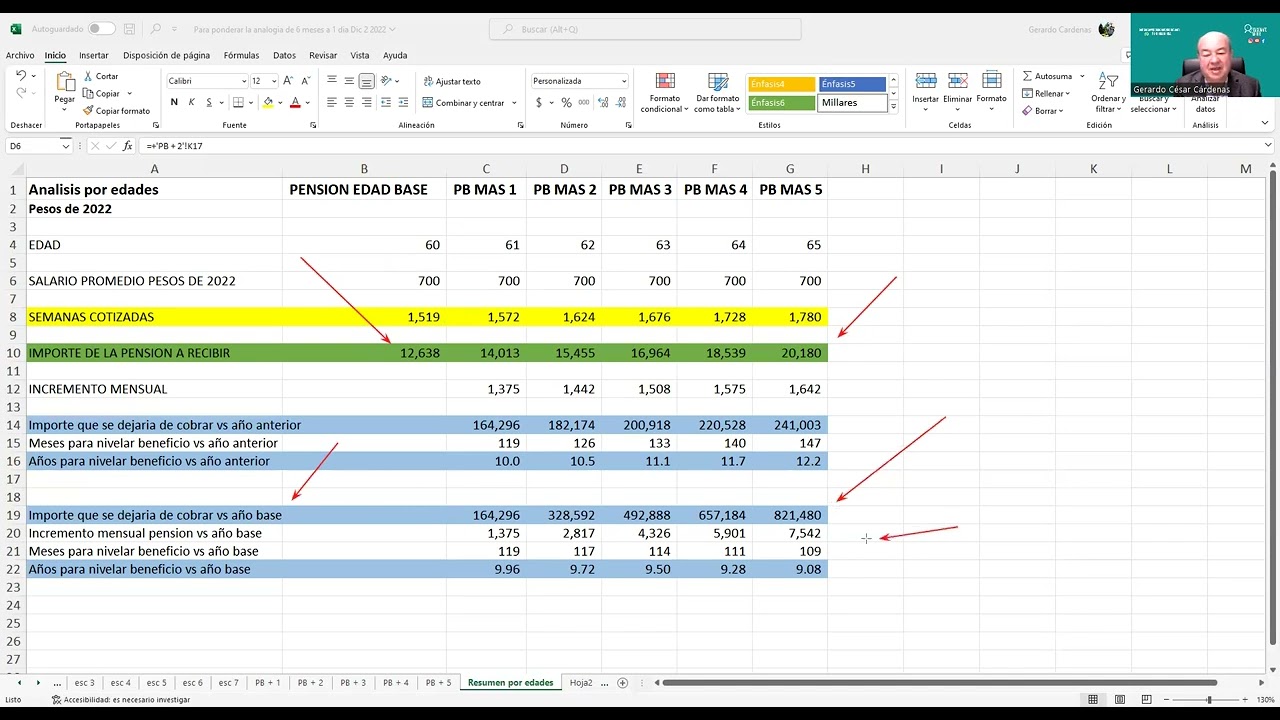Expand the formula bar
Screen dimensions: 1280x720
(1268, 146)
